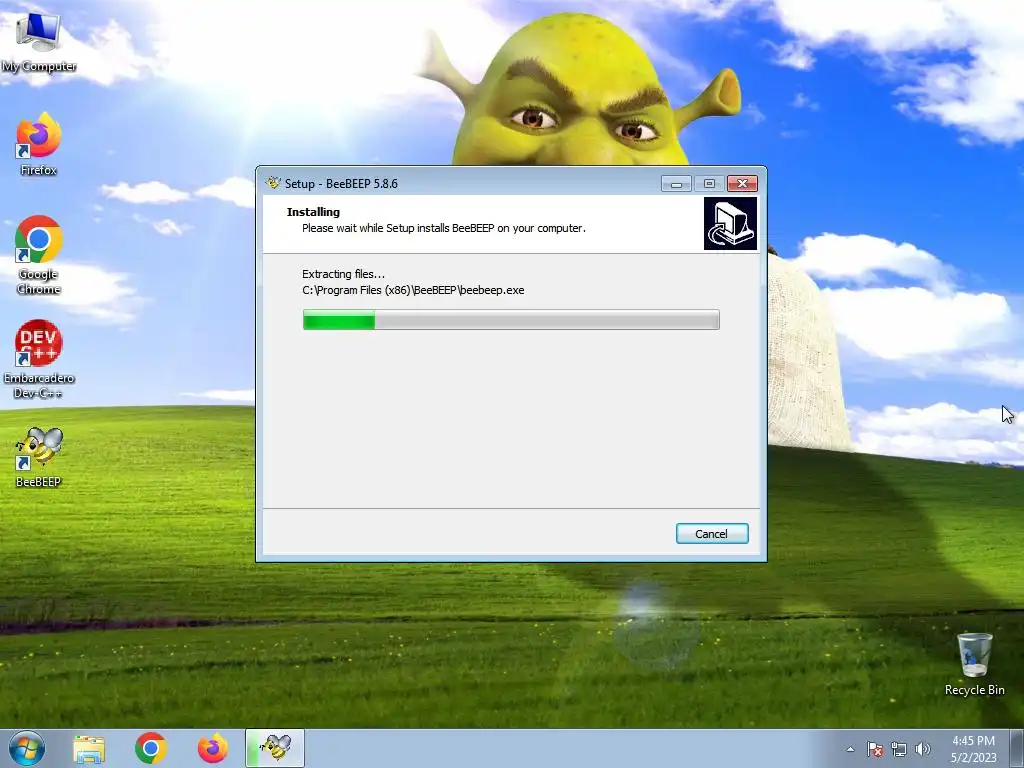Open the Action Center flag icon
Image resolution: width=1024 pixels, height=768 pixels.
tap(875, 749)
